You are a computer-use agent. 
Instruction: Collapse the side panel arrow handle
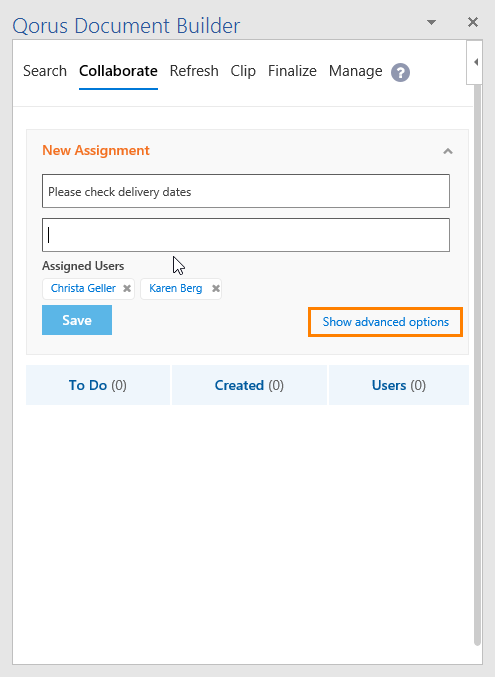click(x=475, y=62)
